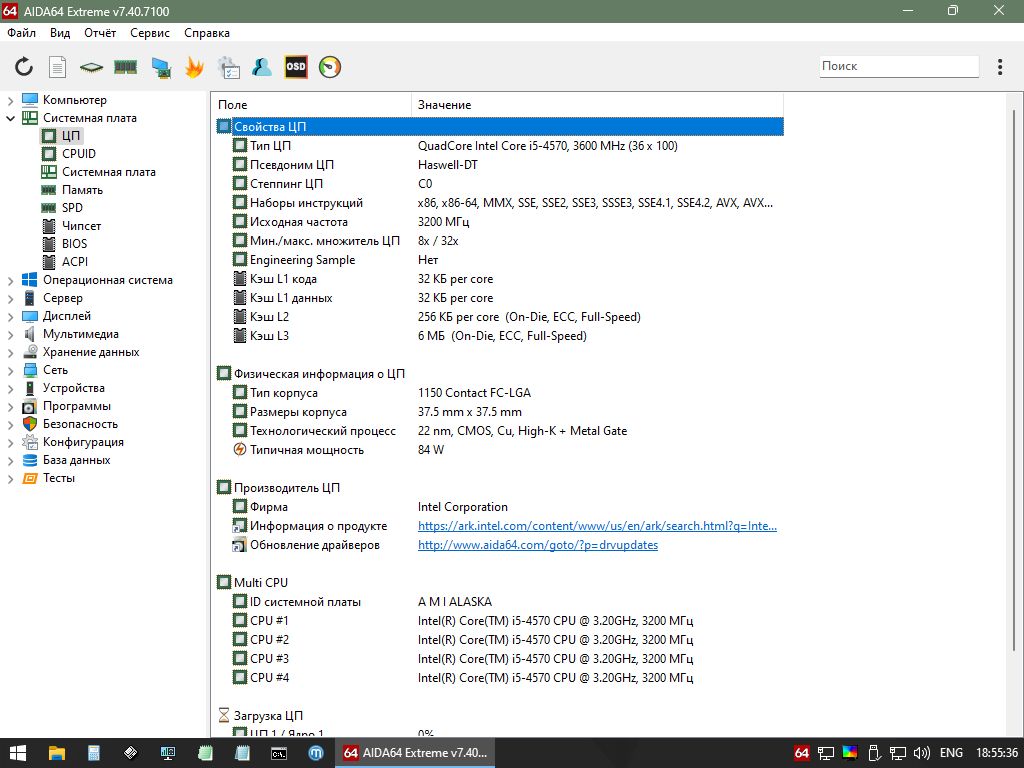
Task: Open the three-dot options menu
Action: [x=1000, y=67]
